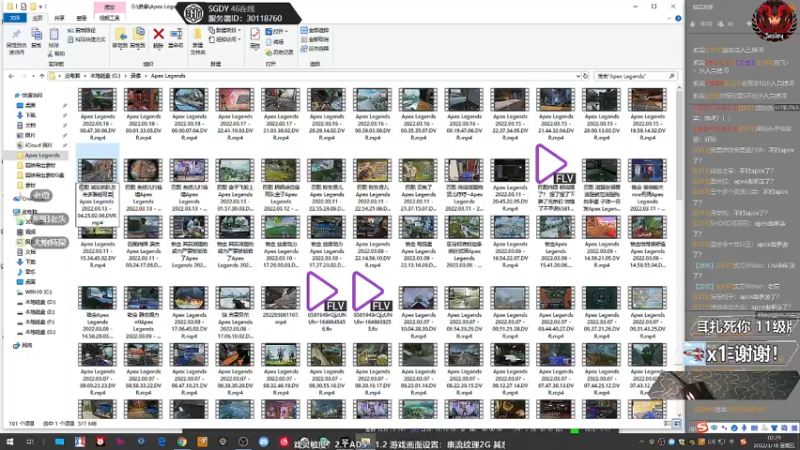The height and width of the screenshot is (450, 800).
Task: Open the File (文件) menu tab
Action: tap(15, 18)
